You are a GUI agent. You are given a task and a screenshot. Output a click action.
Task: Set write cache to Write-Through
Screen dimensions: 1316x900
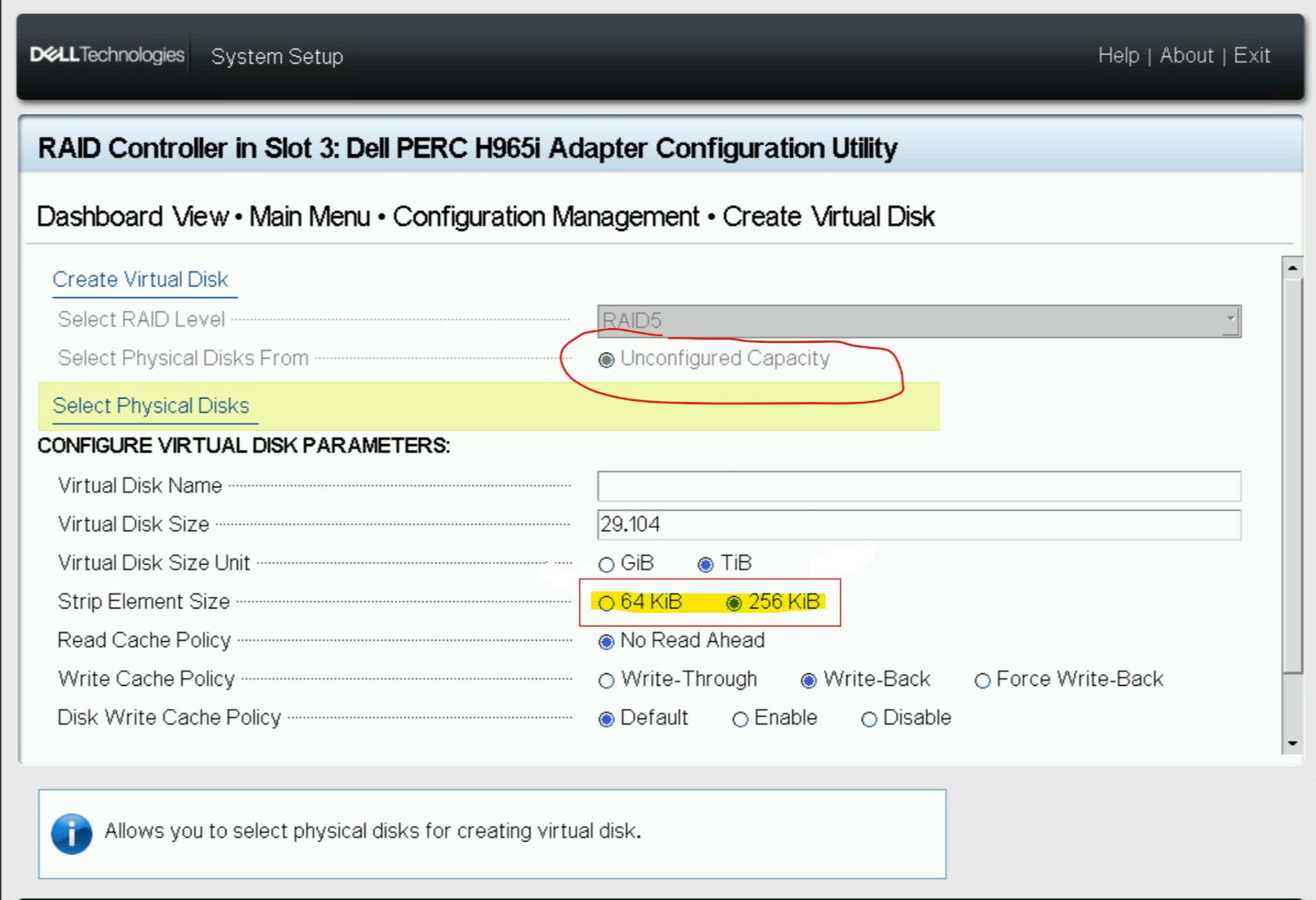606,681
